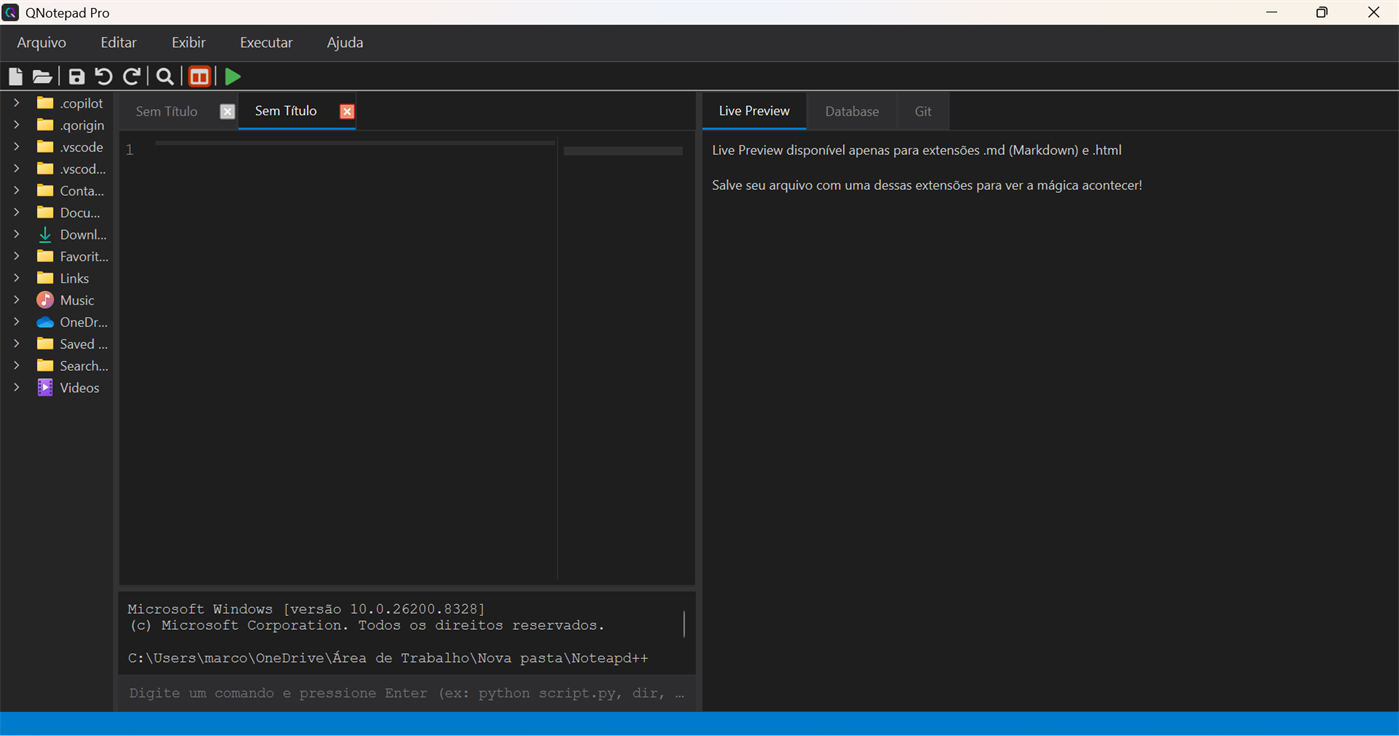
Task: Select the .qorigin folder icon
Action: [45, 125]
